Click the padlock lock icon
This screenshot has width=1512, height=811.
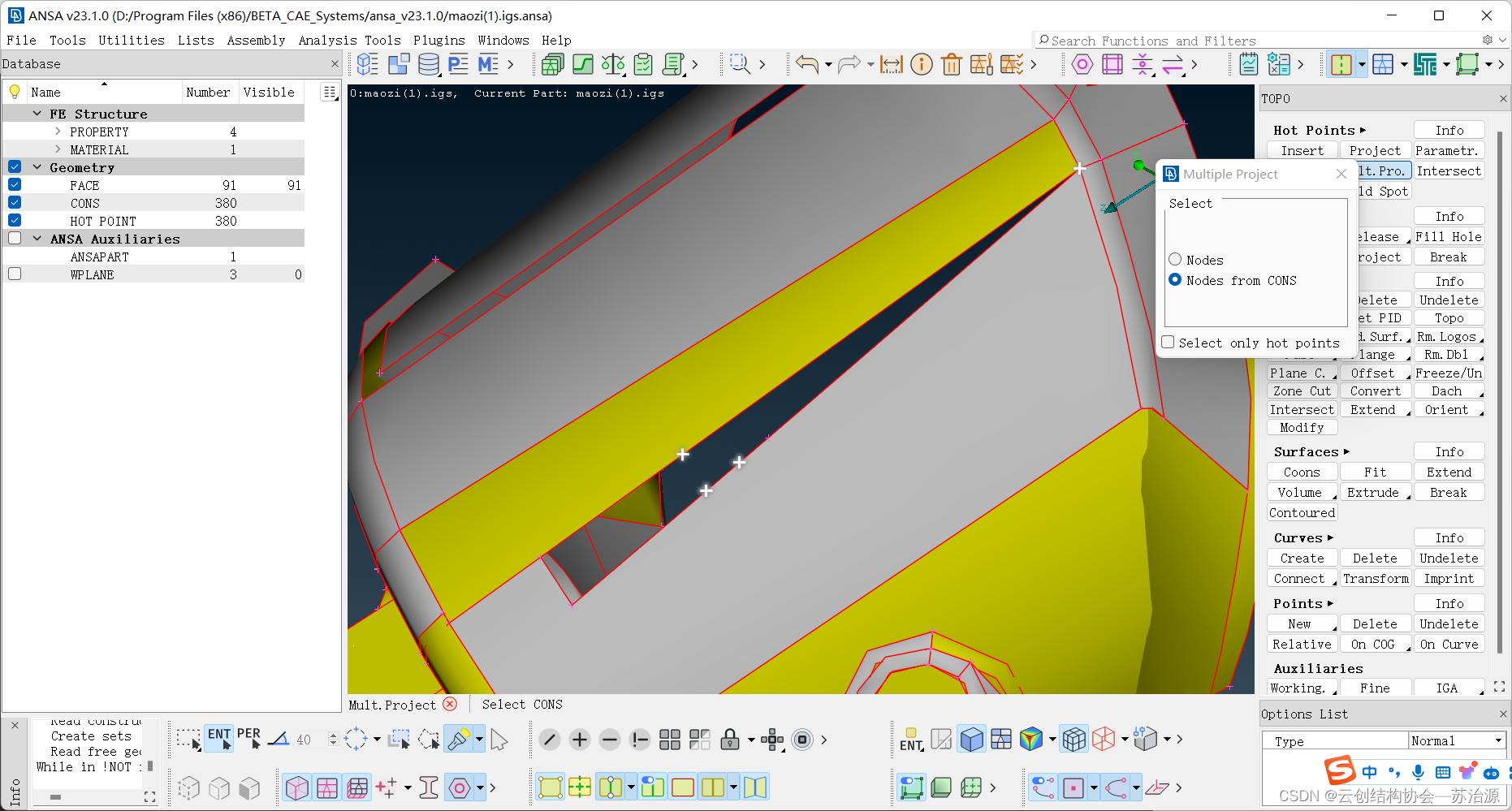729,740
